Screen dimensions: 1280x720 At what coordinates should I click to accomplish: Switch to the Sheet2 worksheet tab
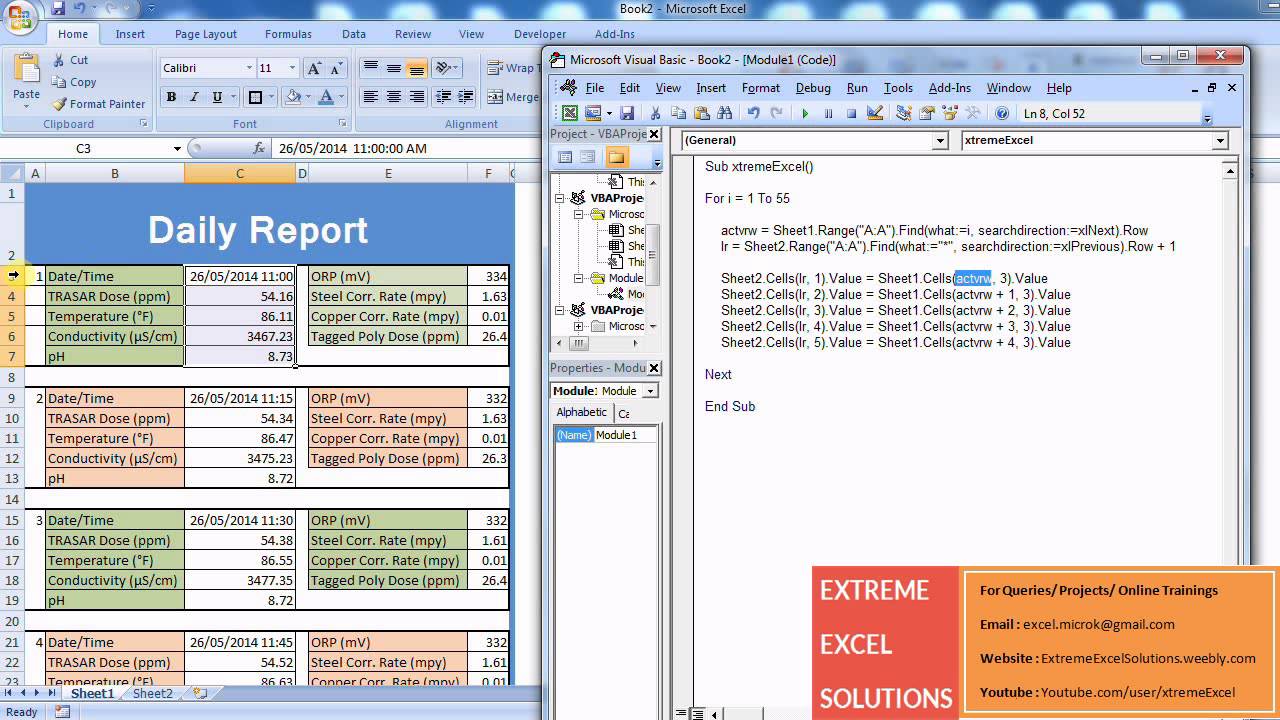153,693
